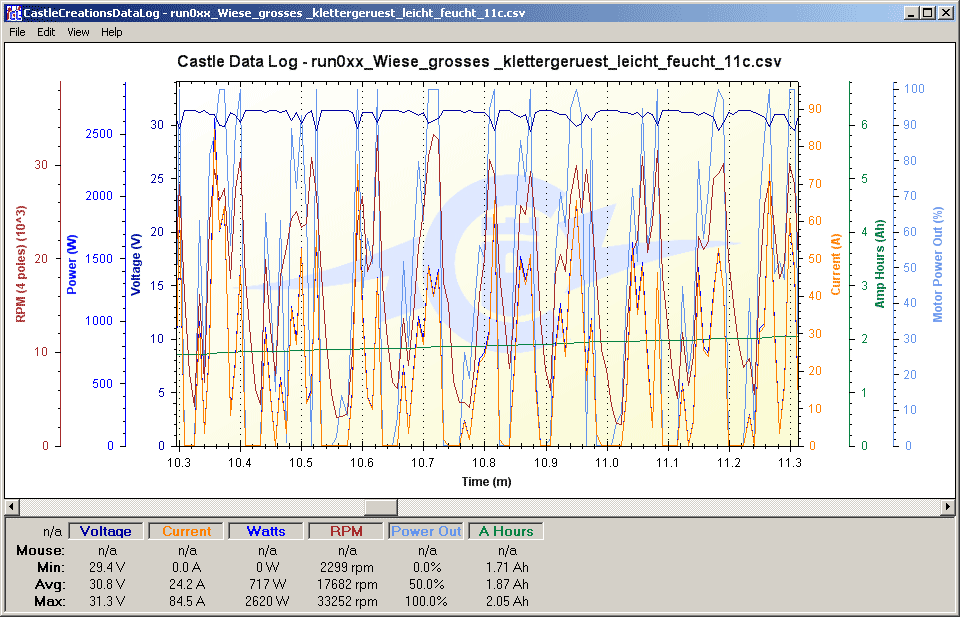Click the horizontal scrollbar thumb
The width and height of the screenshot is (960, 617).
tap(381, 507)
